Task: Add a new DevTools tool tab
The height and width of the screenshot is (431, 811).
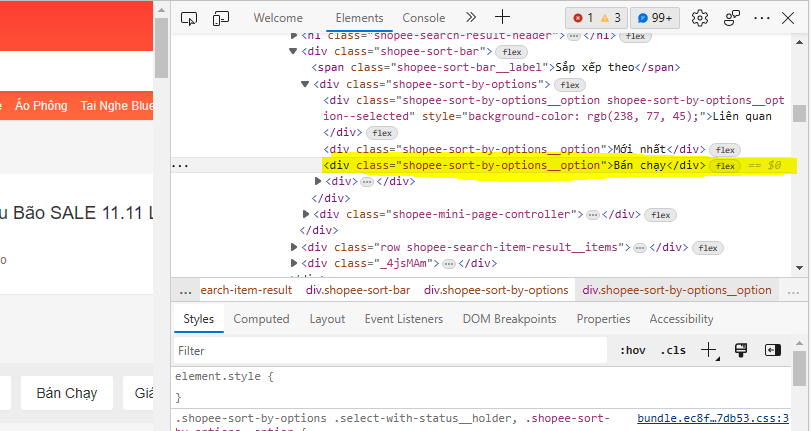Action: click(x=502, y=18)
